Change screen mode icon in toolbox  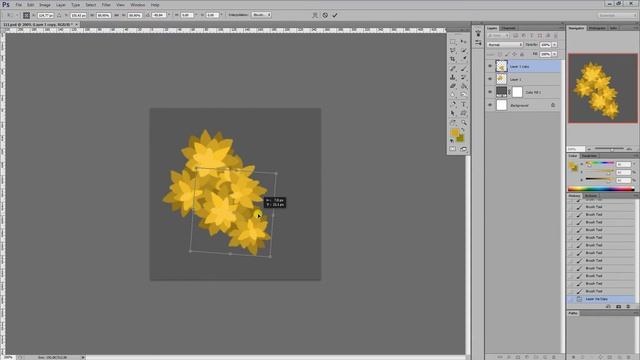(463, 149)
